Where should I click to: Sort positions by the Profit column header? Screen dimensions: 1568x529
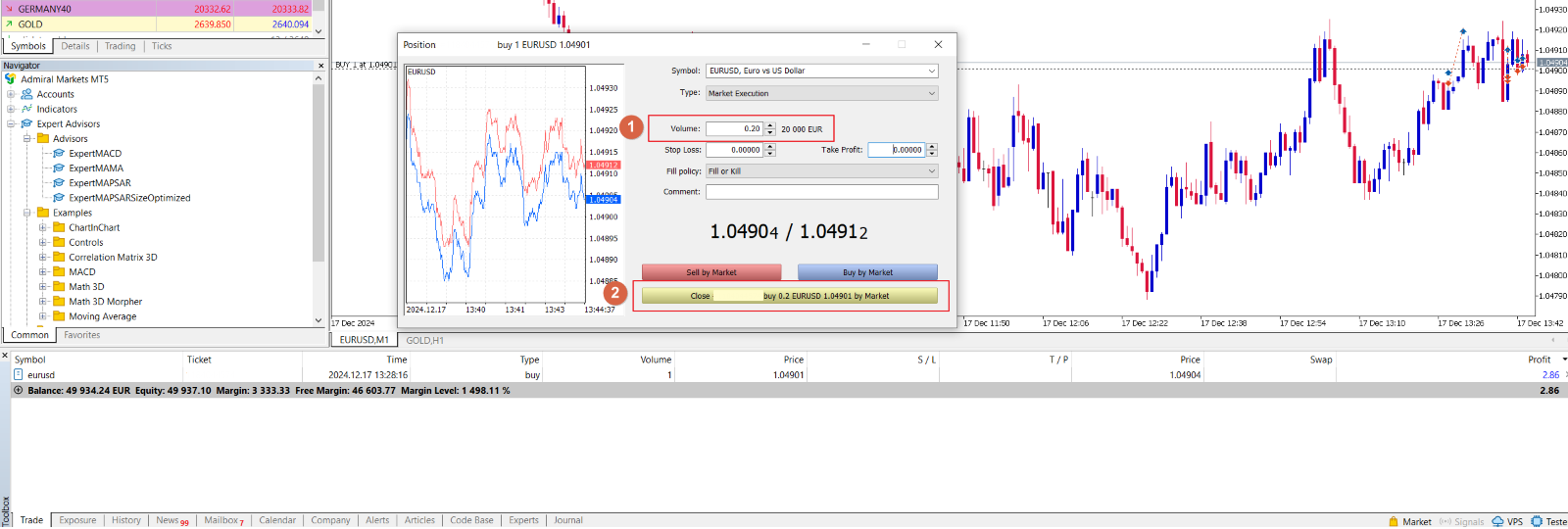click(x=1539, y=360)
